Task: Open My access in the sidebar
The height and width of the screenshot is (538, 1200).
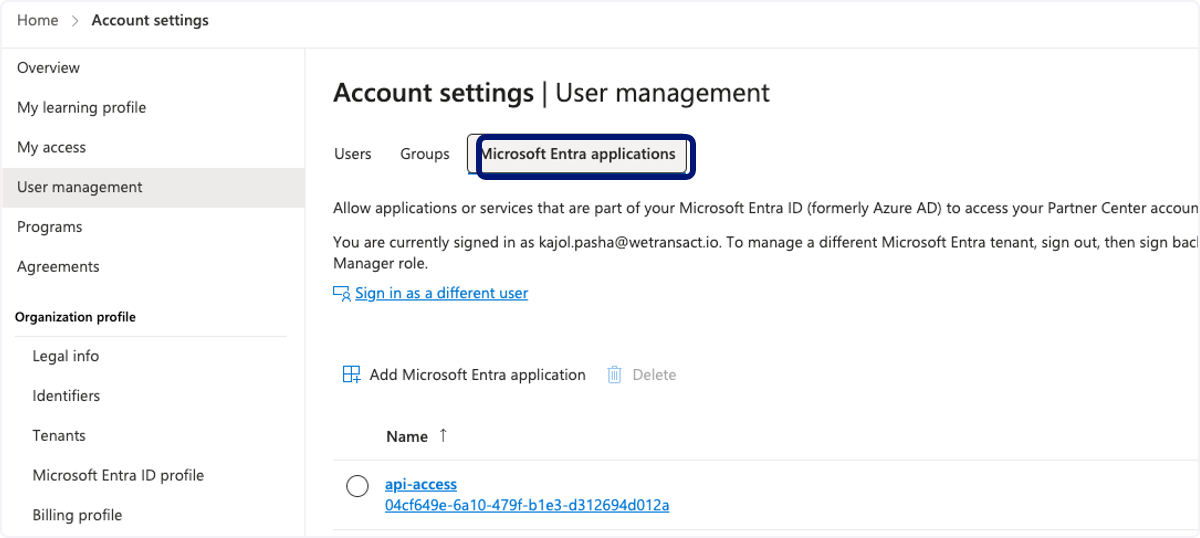Action: coord(154,148)
